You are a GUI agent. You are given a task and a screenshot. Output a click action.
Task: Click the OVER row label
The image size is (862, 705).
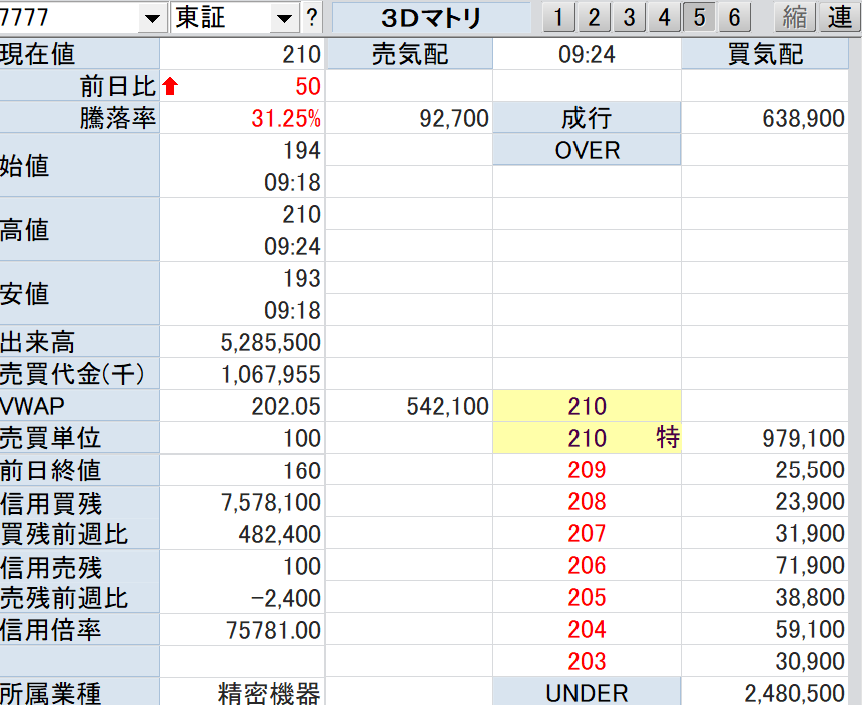click(587, 150)
